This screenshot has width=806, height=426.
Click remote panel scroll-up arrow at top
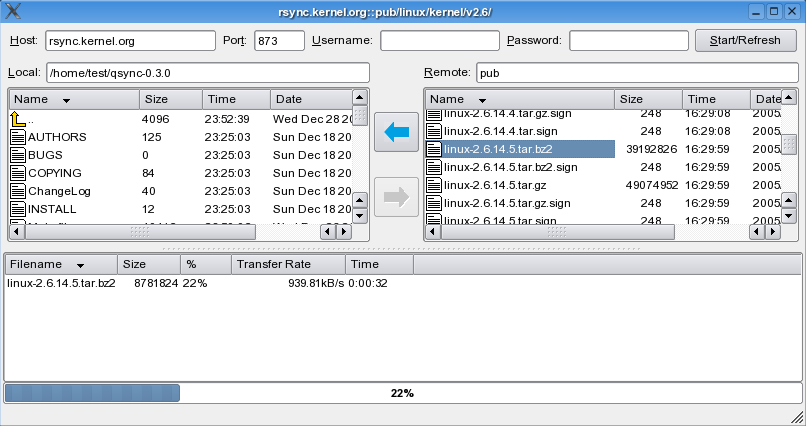coord(789,97)
